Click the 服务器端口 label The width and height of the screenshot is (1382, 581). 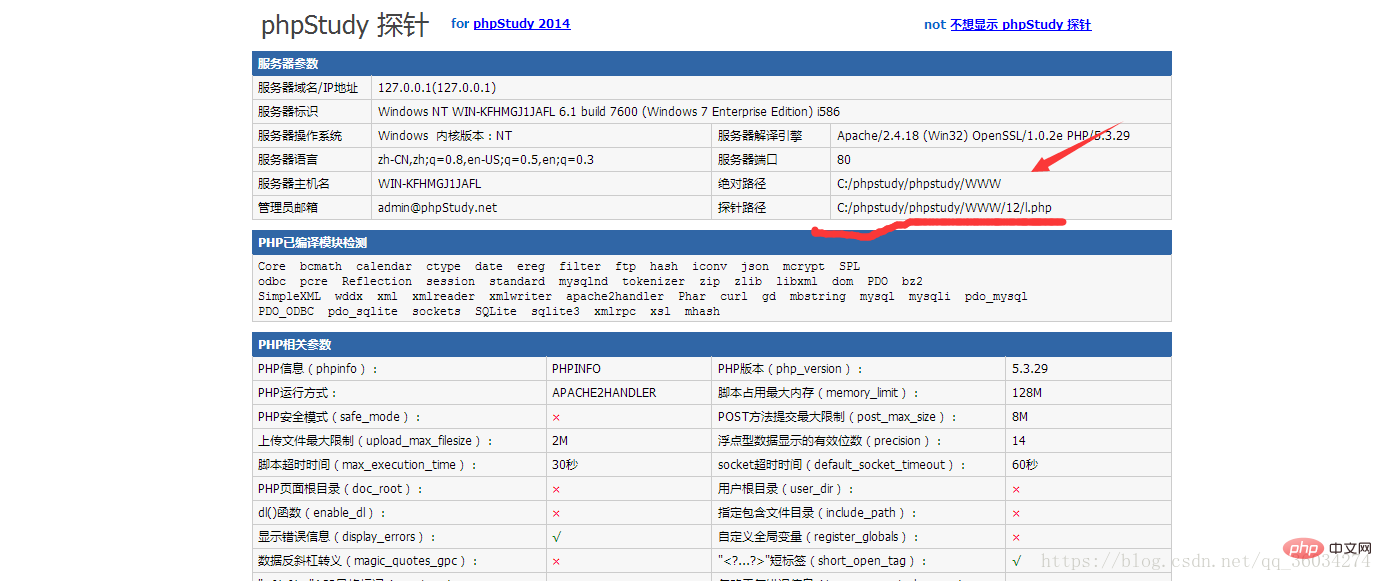point(748,160)
